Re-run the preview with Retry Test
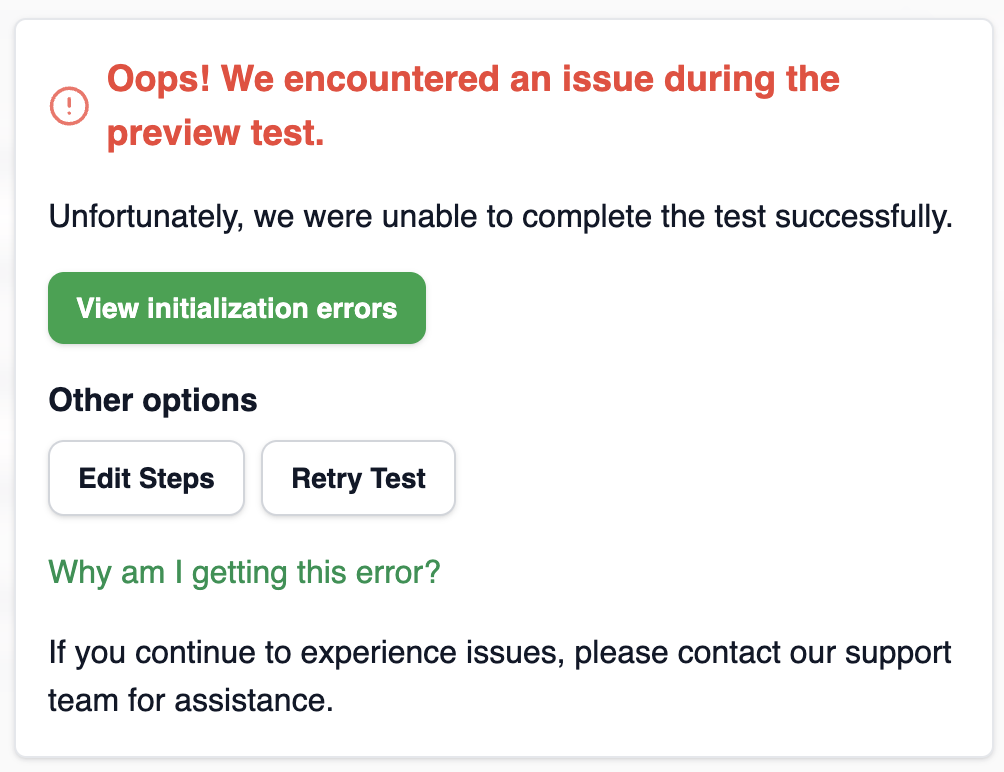 click(359, 478)
